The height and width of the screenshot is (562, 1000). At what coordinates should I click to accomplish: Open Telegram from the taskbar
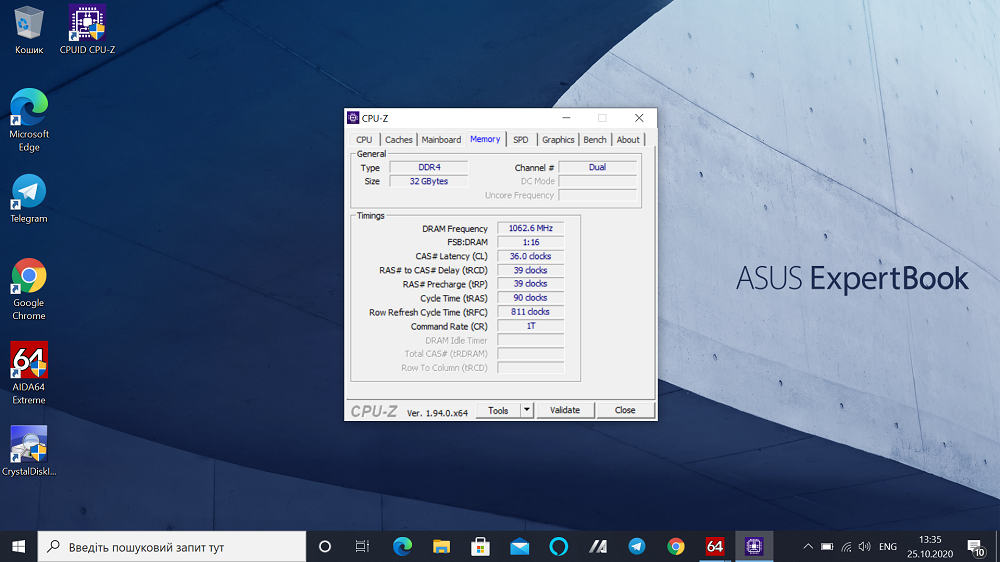coord(636,547)
